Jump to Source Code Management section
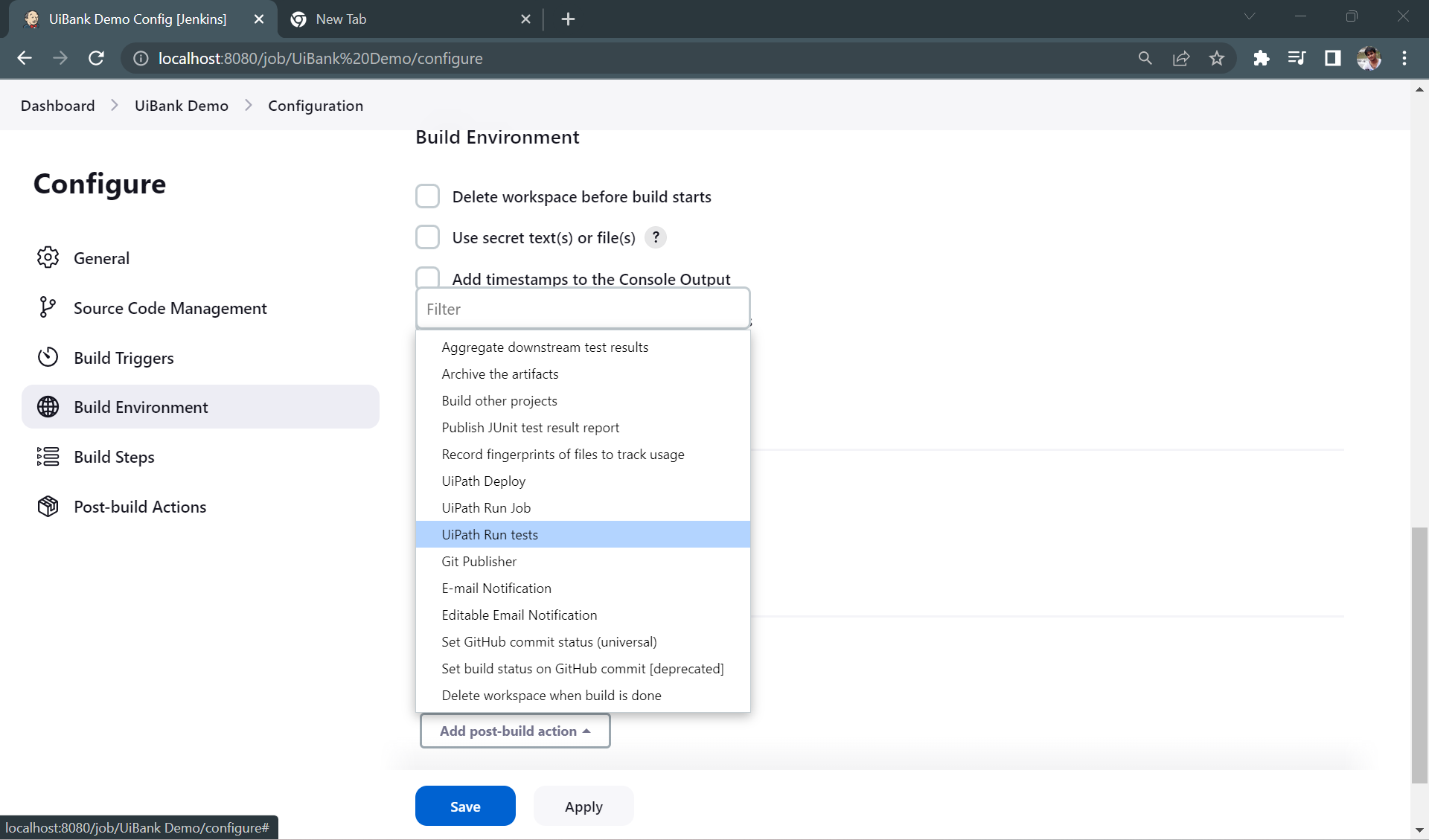Image resolution: width=1429 pixels, height=840 pixels. (x=200, y=307)
